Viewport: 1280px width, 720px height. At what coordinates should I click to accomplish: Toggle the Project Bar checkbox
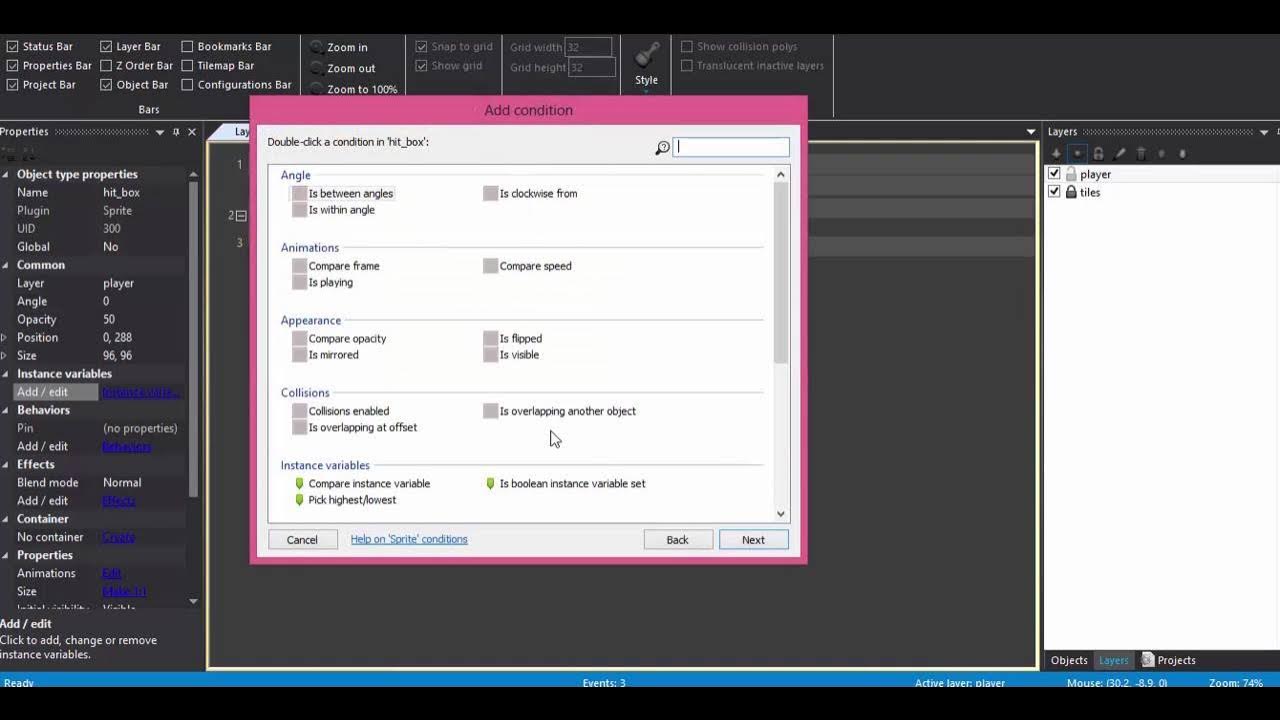(12, 85)
